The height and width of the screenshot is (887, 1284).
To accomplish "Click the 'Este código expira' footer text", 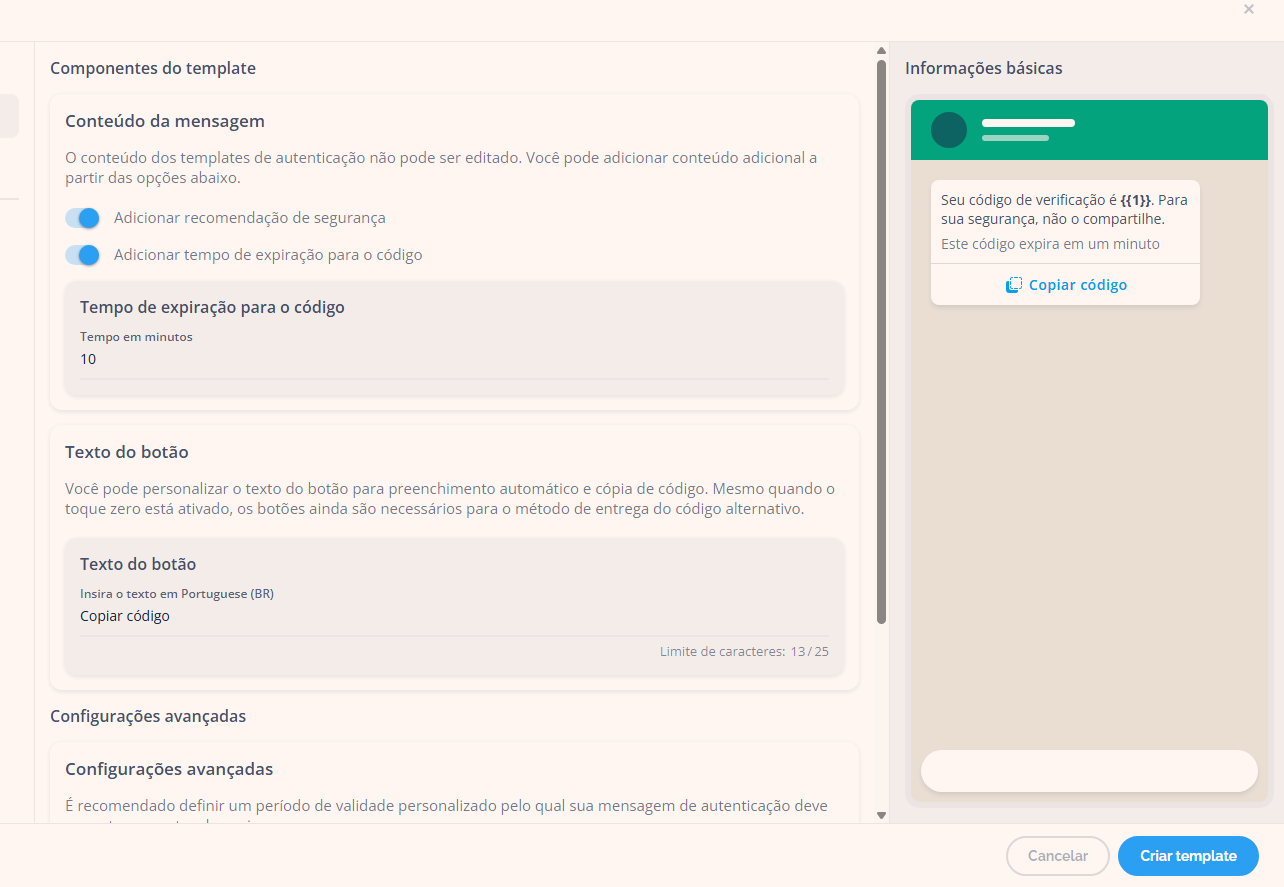I will (1050, 244).
